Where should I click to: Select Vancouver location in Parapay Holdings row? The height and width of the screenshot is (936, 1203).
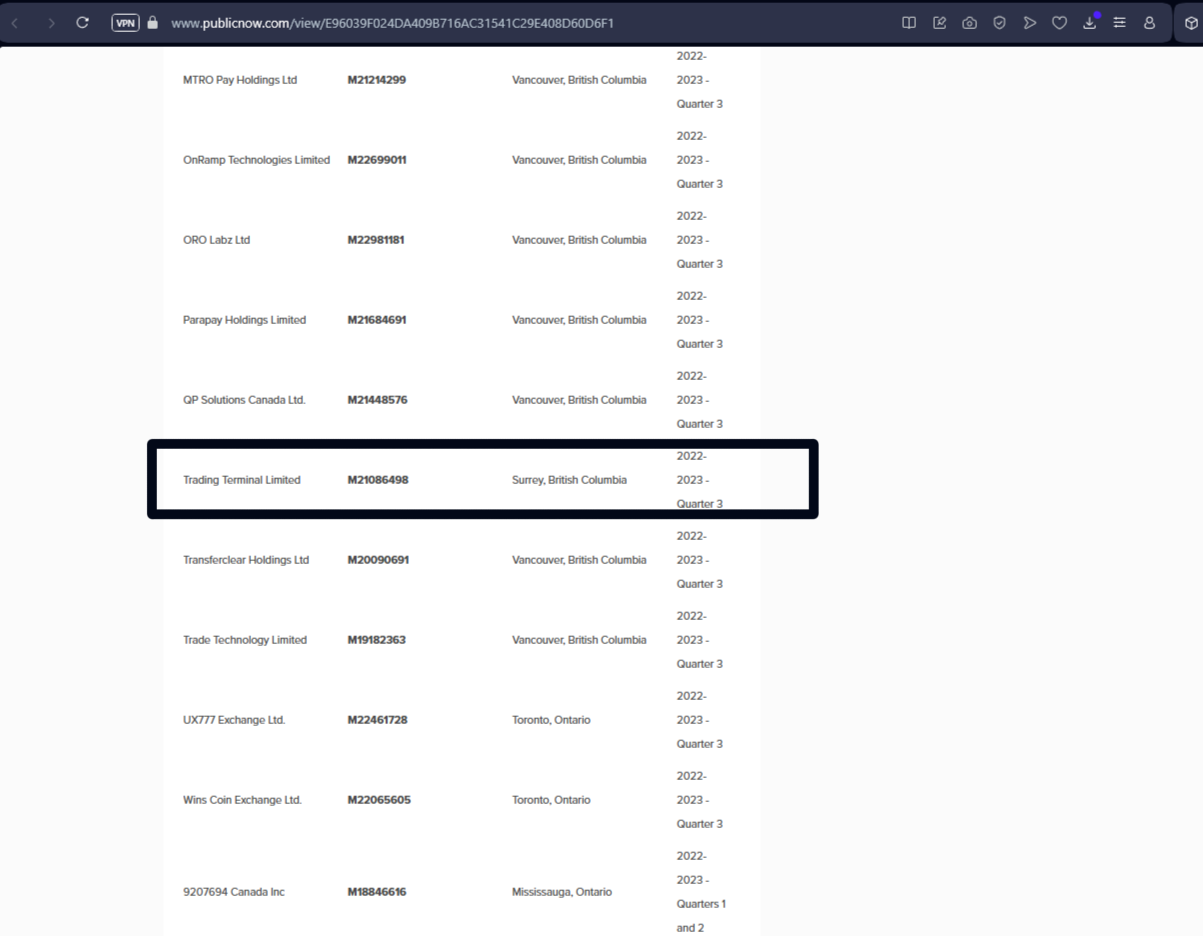[x=579, y=320]
